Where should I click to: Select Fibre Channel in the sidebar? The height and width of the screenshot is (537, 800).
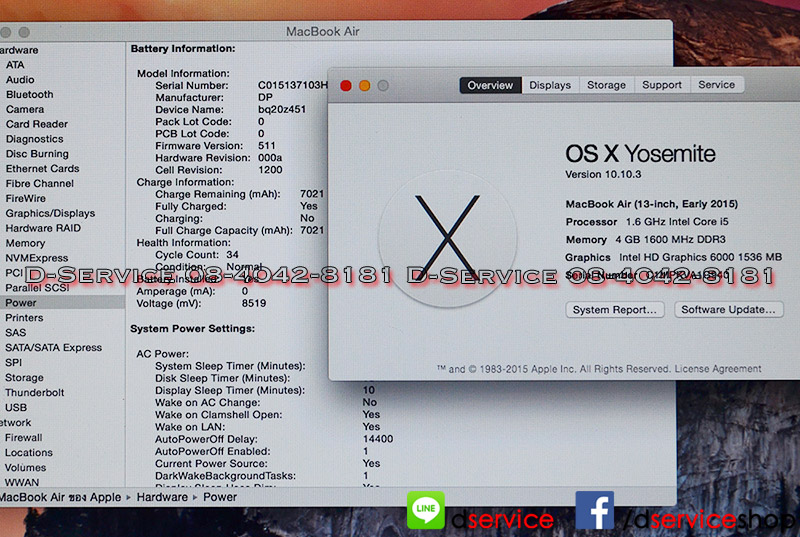(40, 183)
